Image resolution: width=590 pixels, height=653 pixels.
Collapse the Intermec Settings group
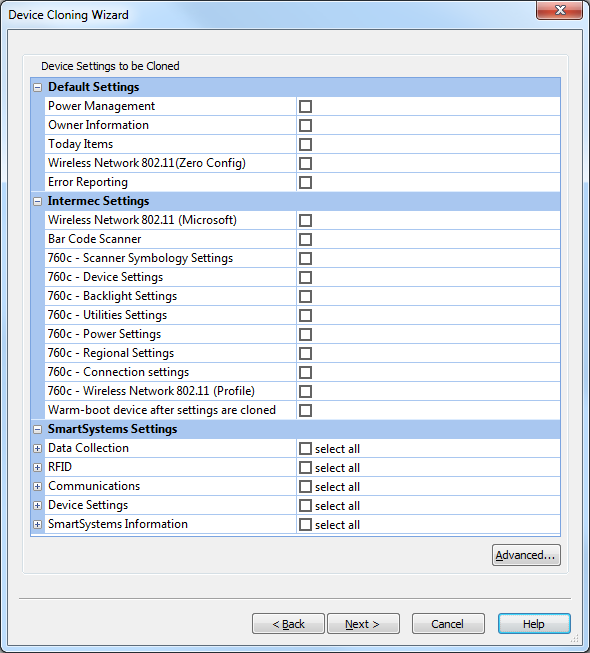(37, 202)
